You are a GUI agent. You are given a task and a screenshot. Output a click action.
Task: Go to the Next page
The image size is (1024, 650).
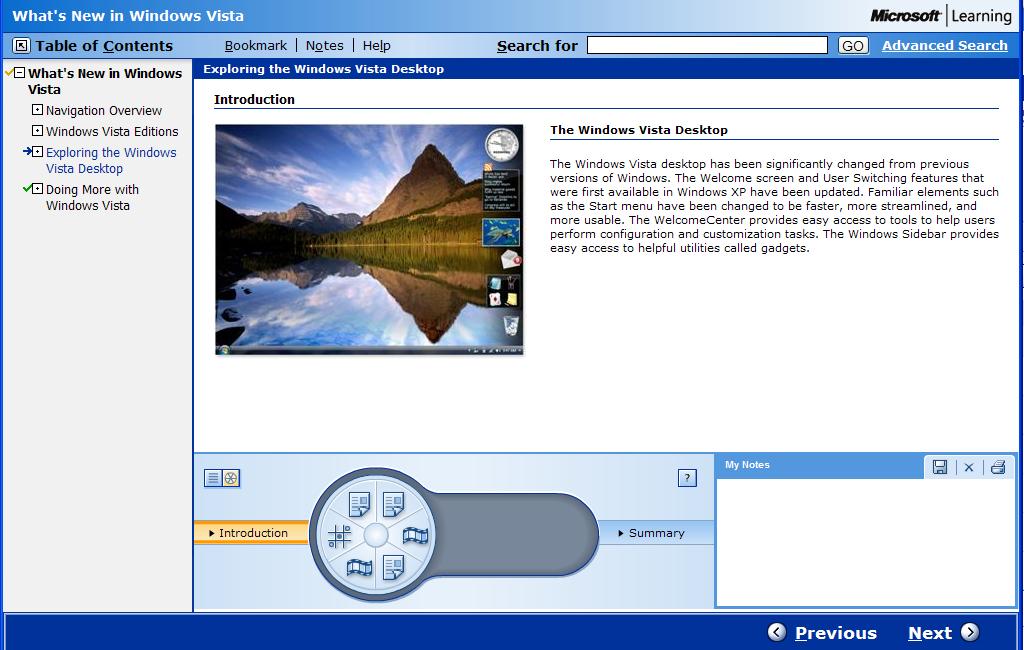pos(930,633)
